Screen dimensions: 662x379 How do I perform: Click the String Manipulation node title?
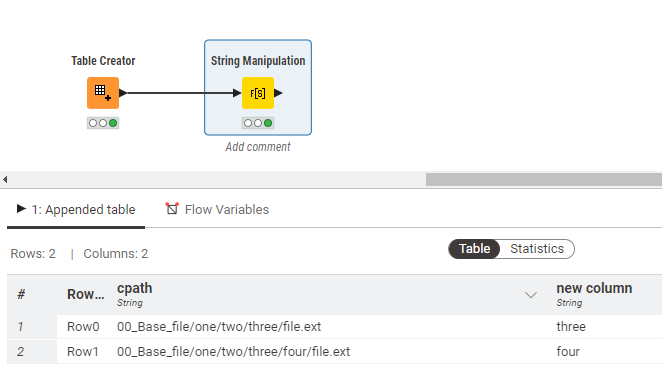point(258,61)
